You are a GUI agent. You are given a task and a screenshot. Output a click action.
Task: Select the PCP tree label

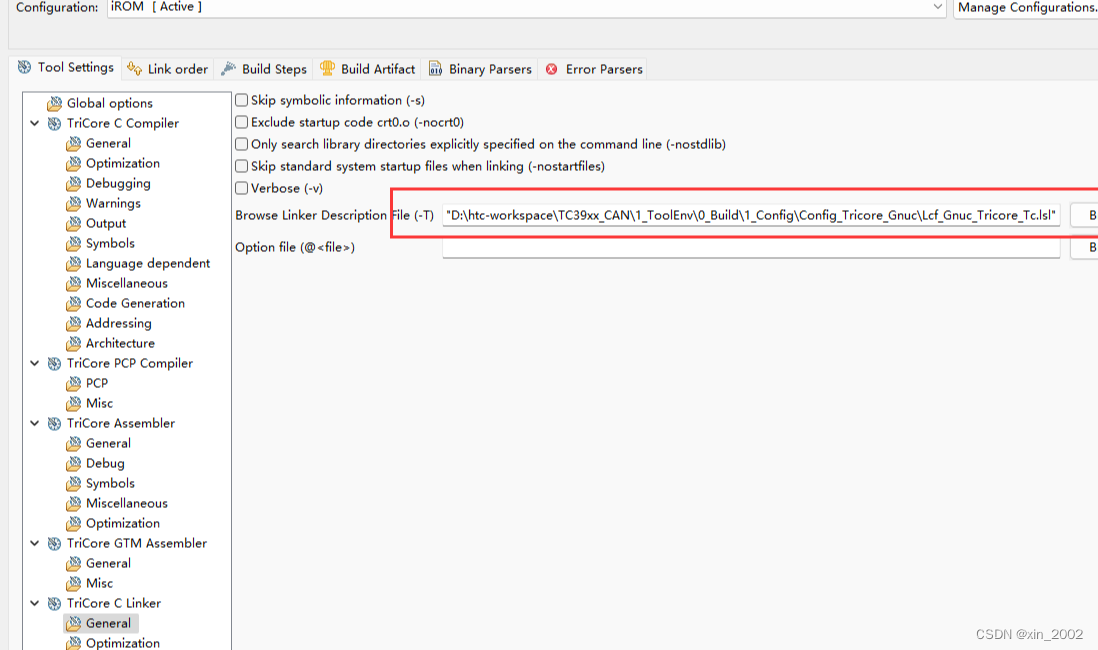click(97, 383)
